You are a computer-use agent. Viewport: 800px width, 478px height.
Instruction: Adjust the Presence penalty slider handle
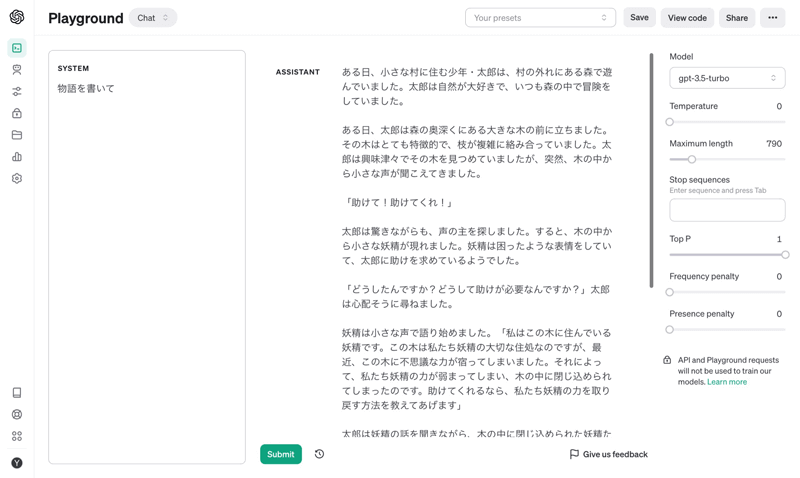(669, 330)
